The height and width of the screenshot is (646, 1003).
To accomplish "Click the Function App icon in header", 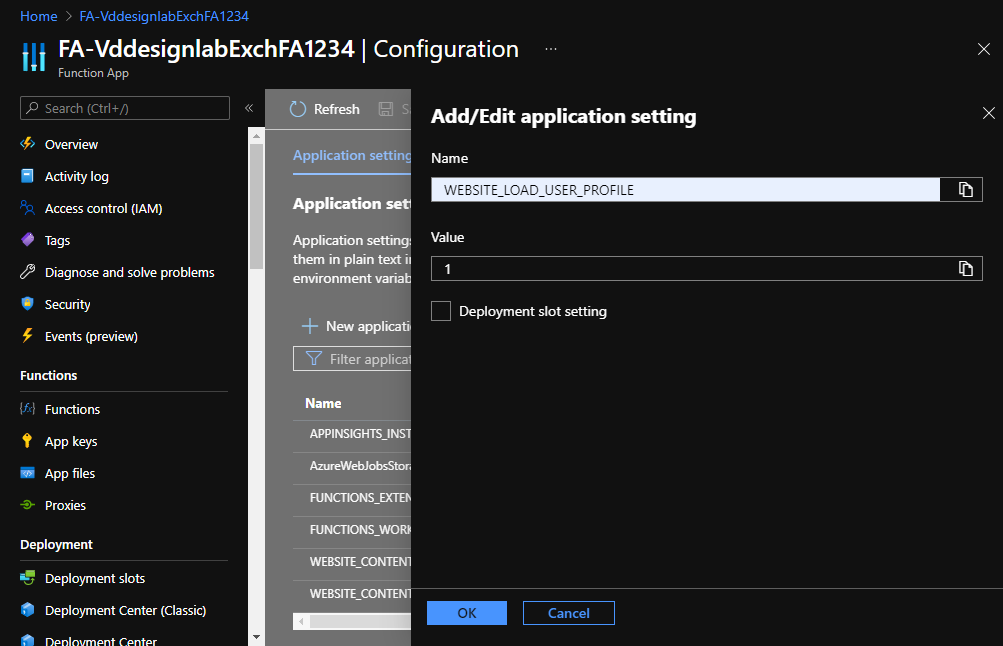I will (34, 57).
